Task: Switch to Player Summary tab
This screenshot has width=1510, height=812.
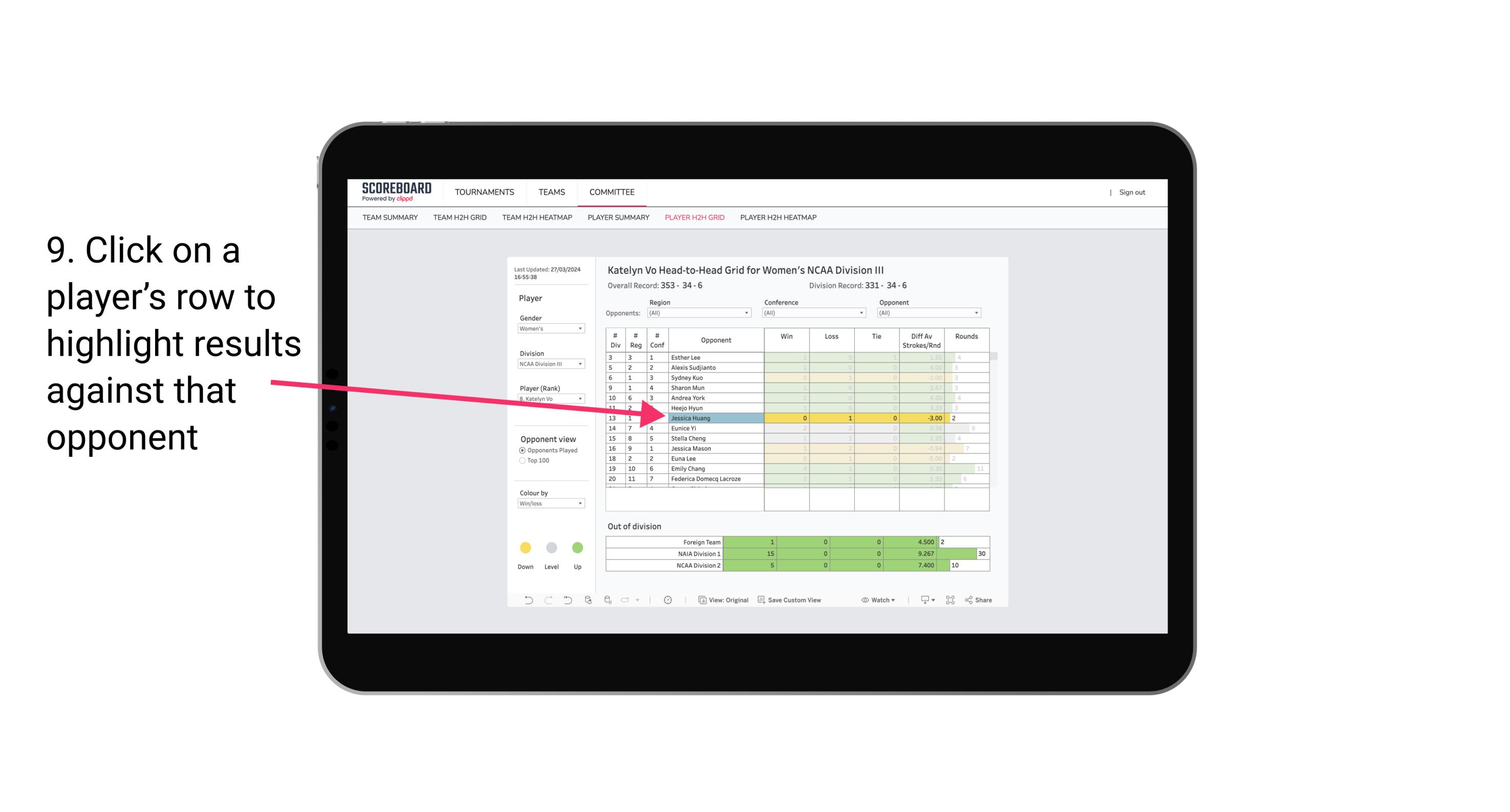Action: click(617, 219)
